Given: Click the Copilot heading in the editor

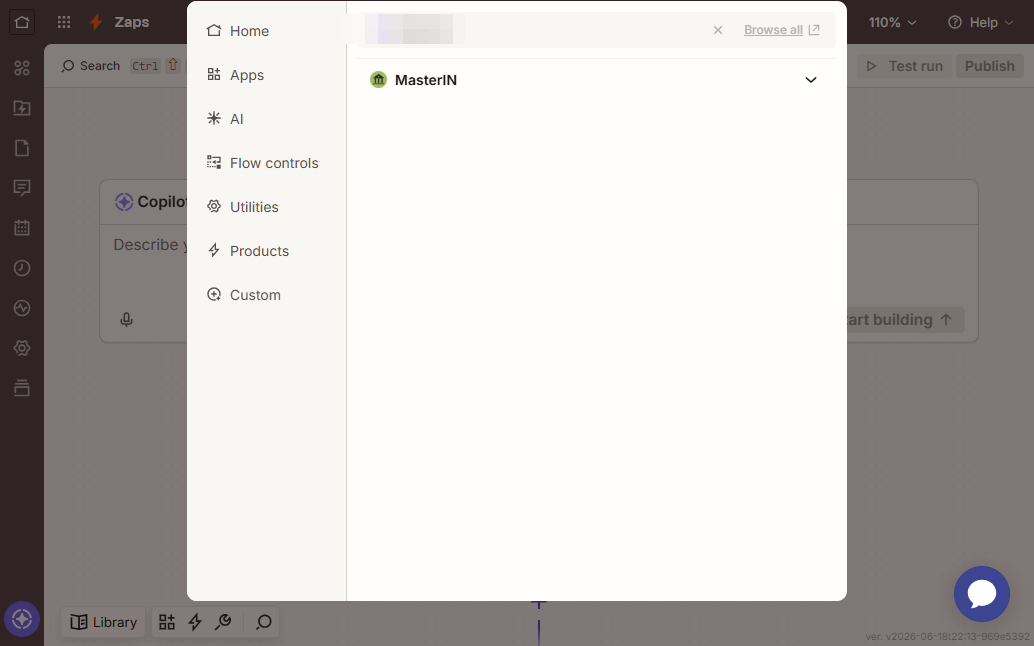Looking at the screenshot, I should [162, 202].
